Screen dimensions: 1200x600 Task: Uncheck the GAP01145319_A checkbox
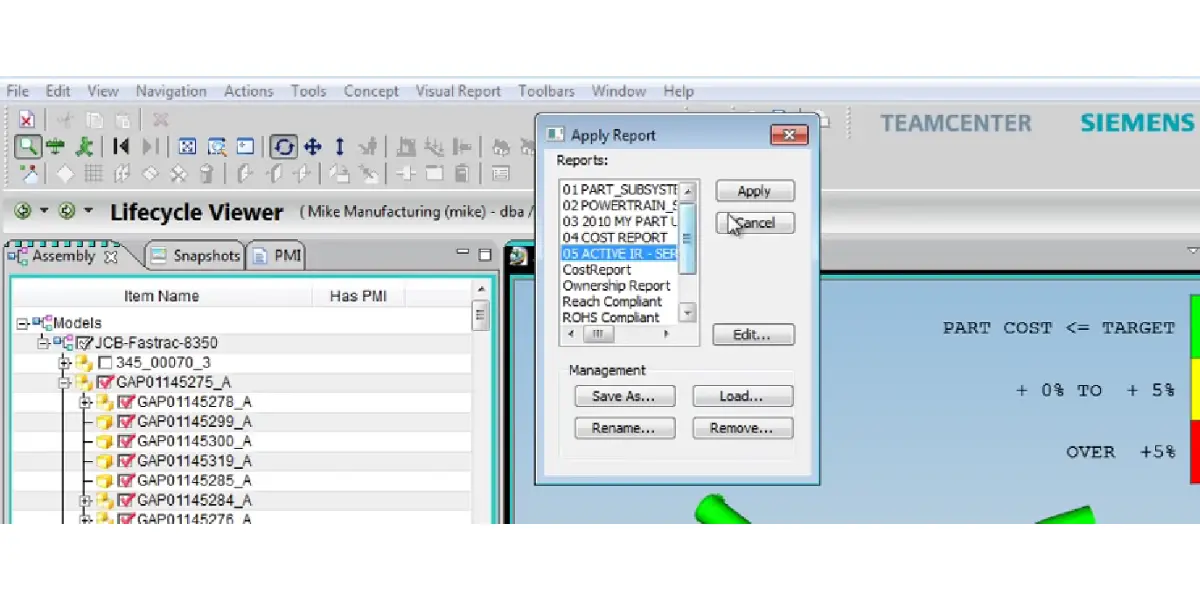[126, 461]
